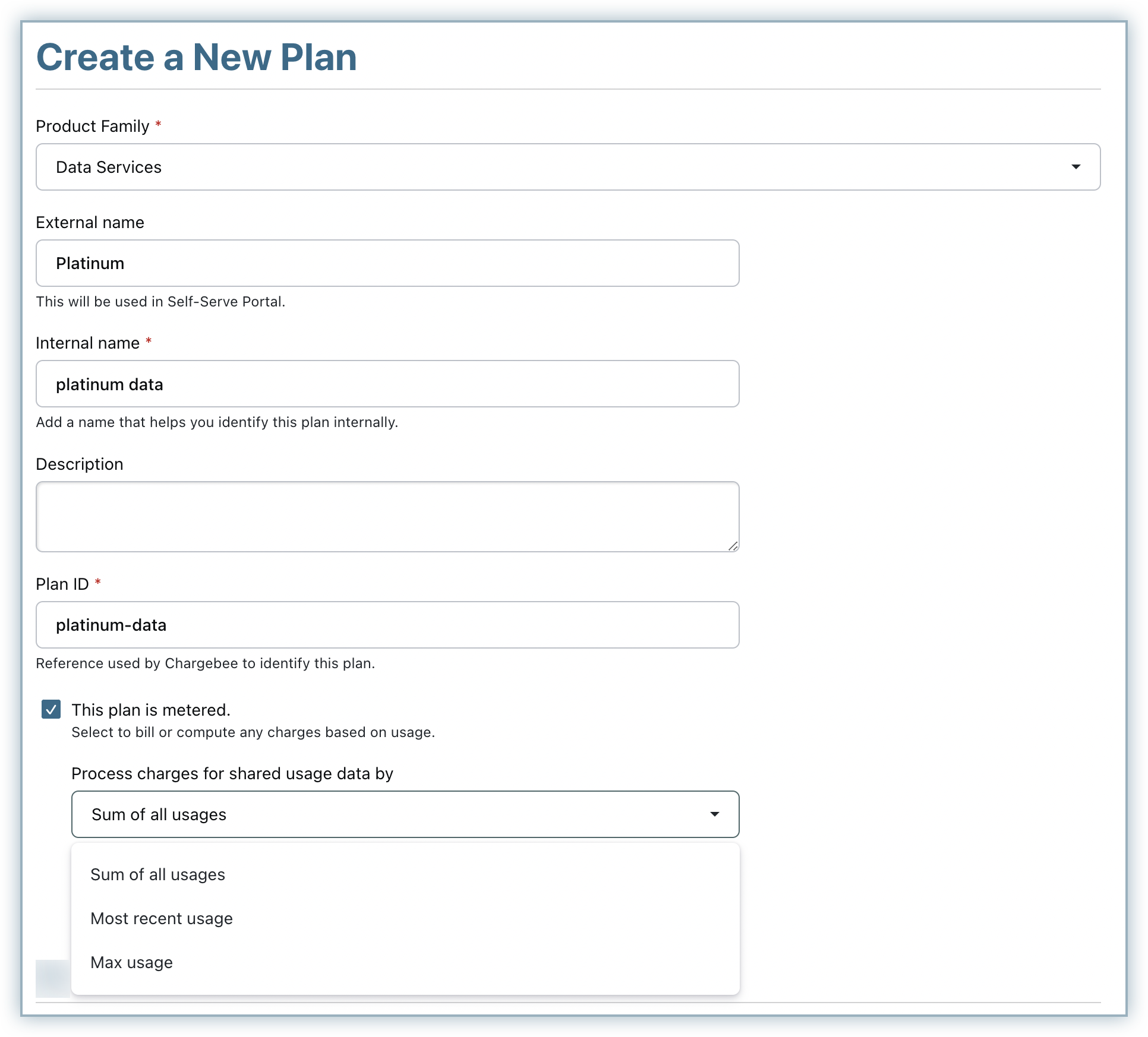
Task: Collapse the "Sum of all usages" select box
Action: (x=405, y=814)
